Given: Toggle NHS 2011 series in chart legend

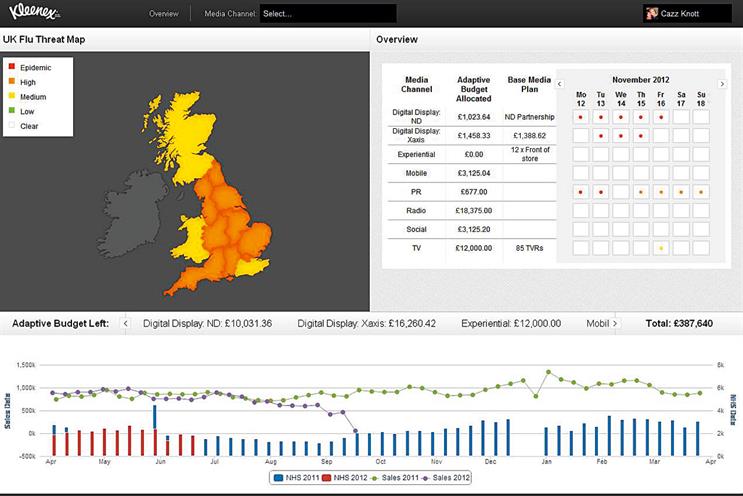Looking at the screenshot, I should 297,478.
